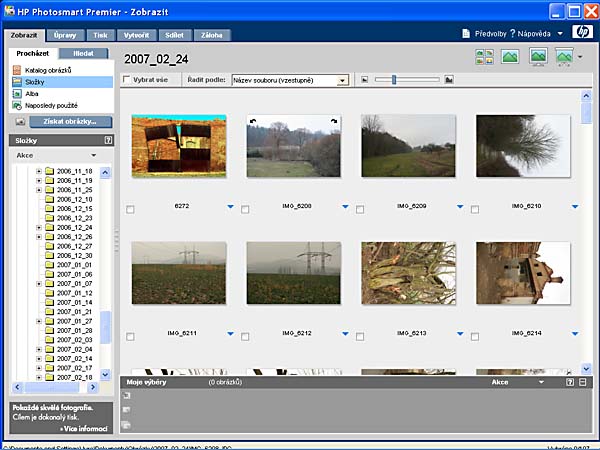Select the IMG_6214 chapel photo thumbnail
Viewport: 600px width, 450px height.
click(x=522, y=272)
